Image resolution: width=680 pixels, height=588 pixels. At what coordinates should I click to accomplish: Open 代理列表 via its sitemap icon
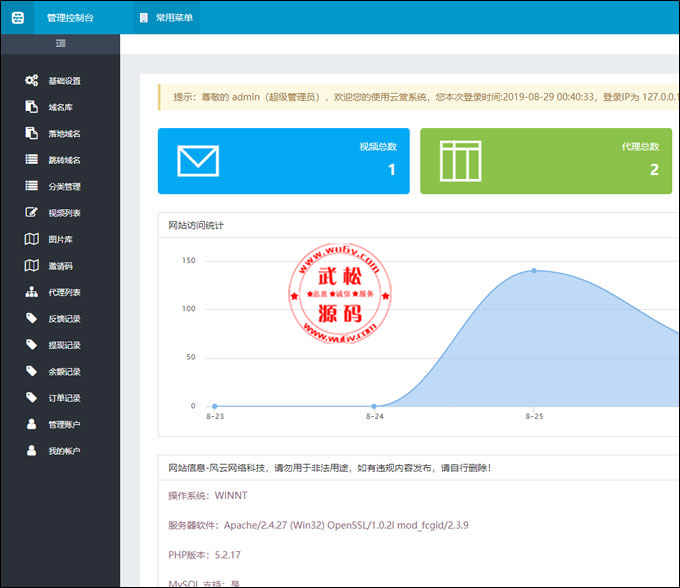tap(31, 292)
